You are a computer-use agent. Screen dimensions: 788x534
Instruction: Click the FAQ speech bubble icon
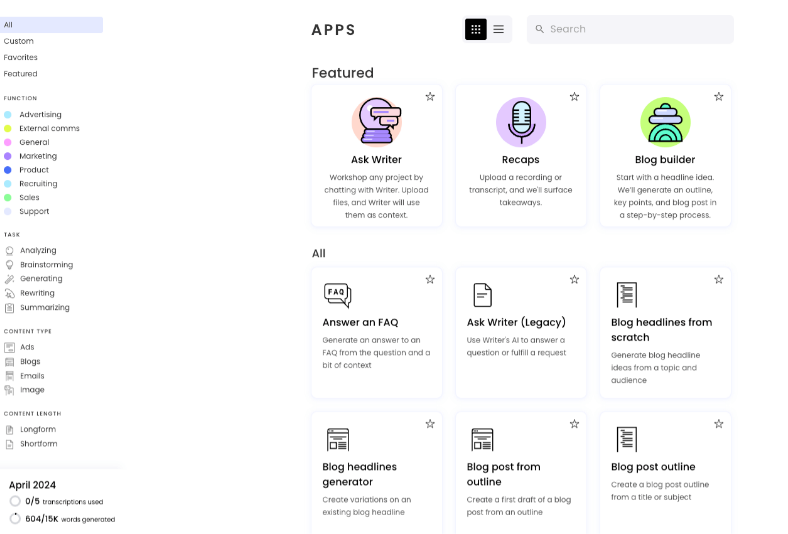coord(337,295)
